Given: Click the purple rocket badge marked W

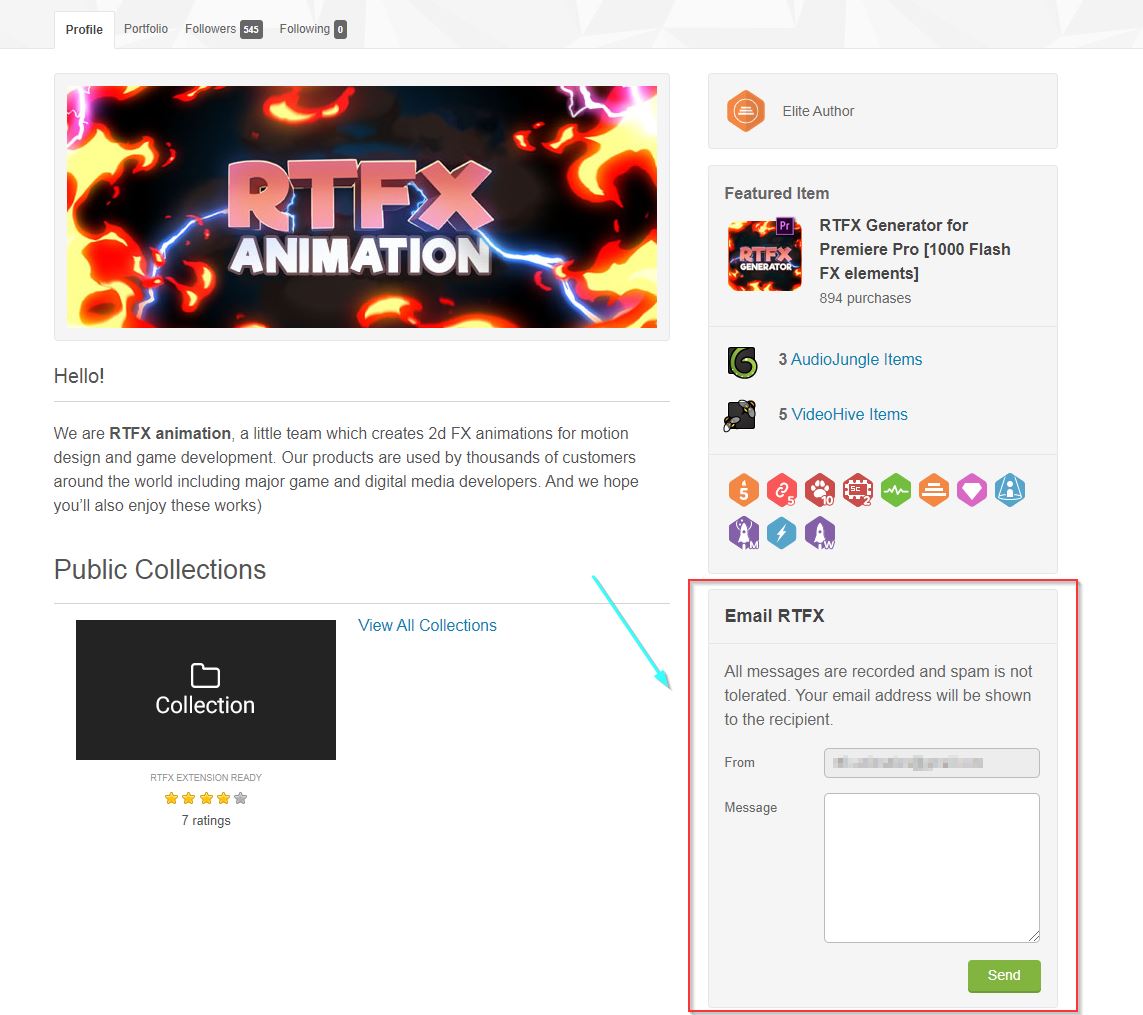Looking at the screenshot, I should pyautogui.click(x=819, y=533).
